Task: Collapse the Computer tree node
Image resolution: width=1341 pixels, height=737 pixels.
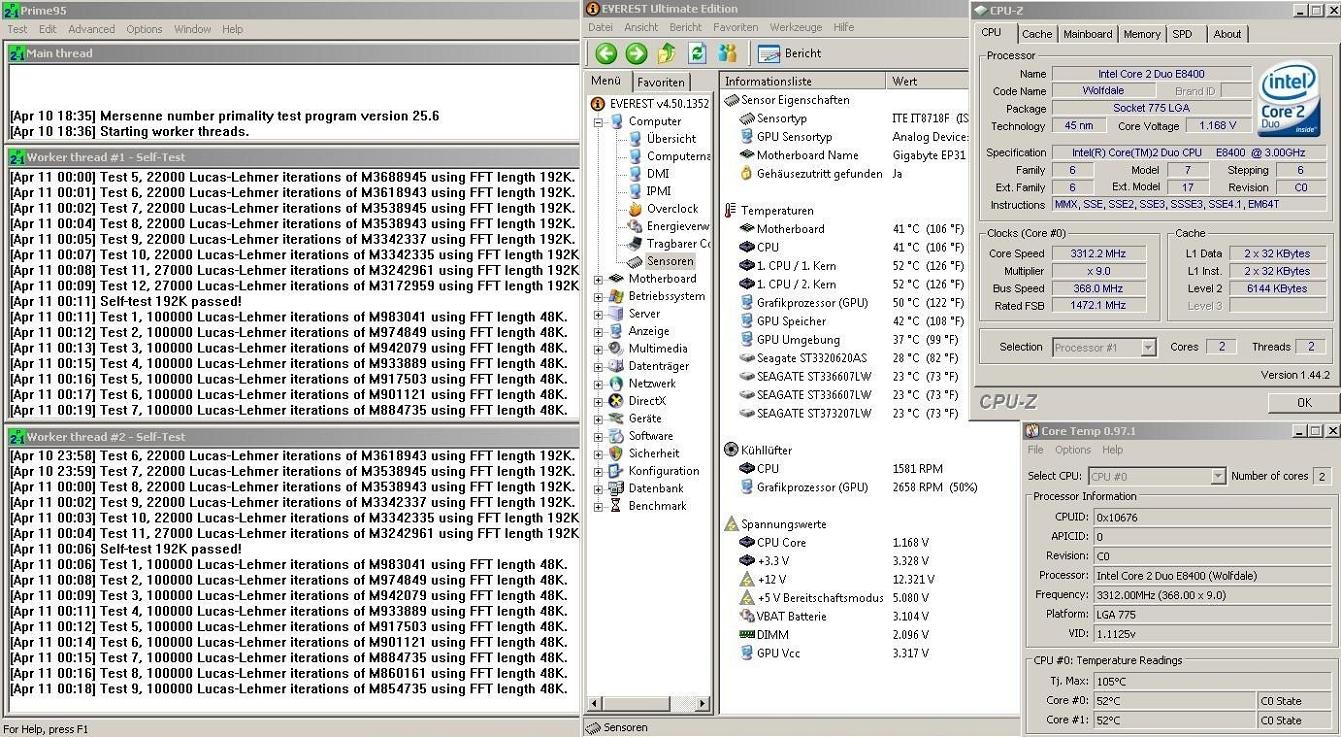Action: [599, 122]
